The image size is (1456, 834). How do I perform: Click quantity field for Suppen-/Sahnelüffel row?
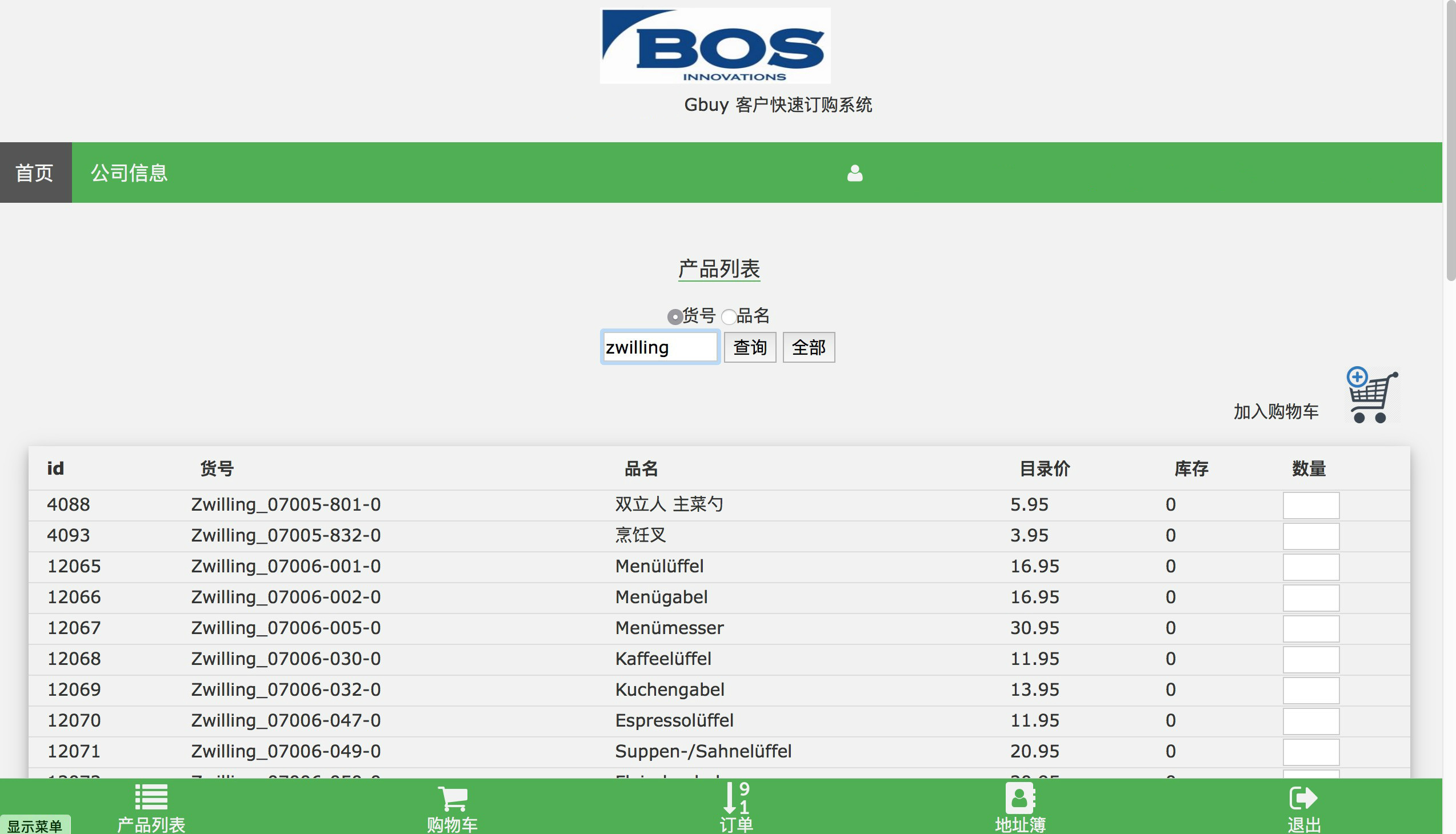tap(1310, 753)
